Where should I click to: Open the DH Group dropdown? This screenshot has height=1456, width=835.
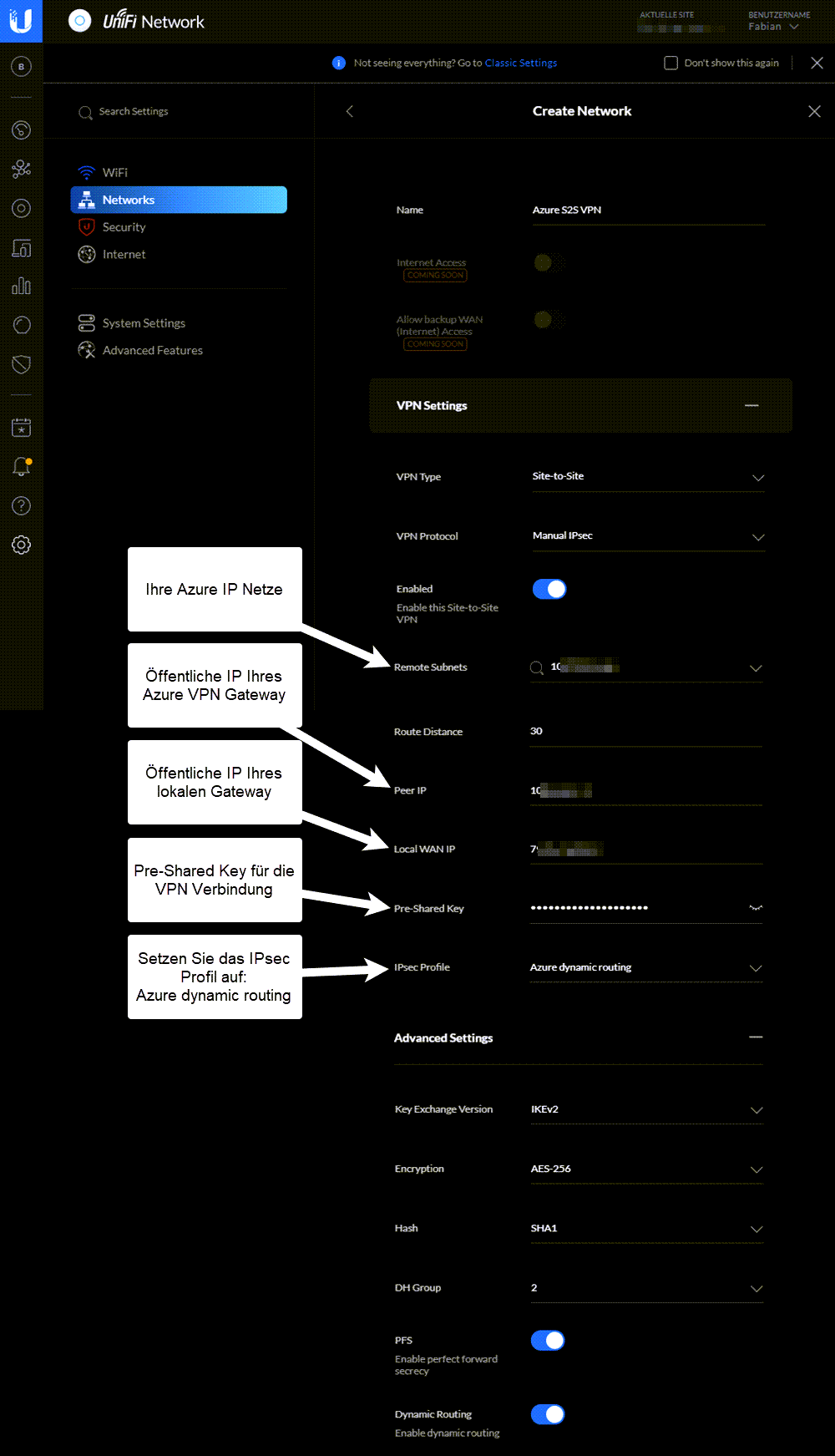(647, 1288)
